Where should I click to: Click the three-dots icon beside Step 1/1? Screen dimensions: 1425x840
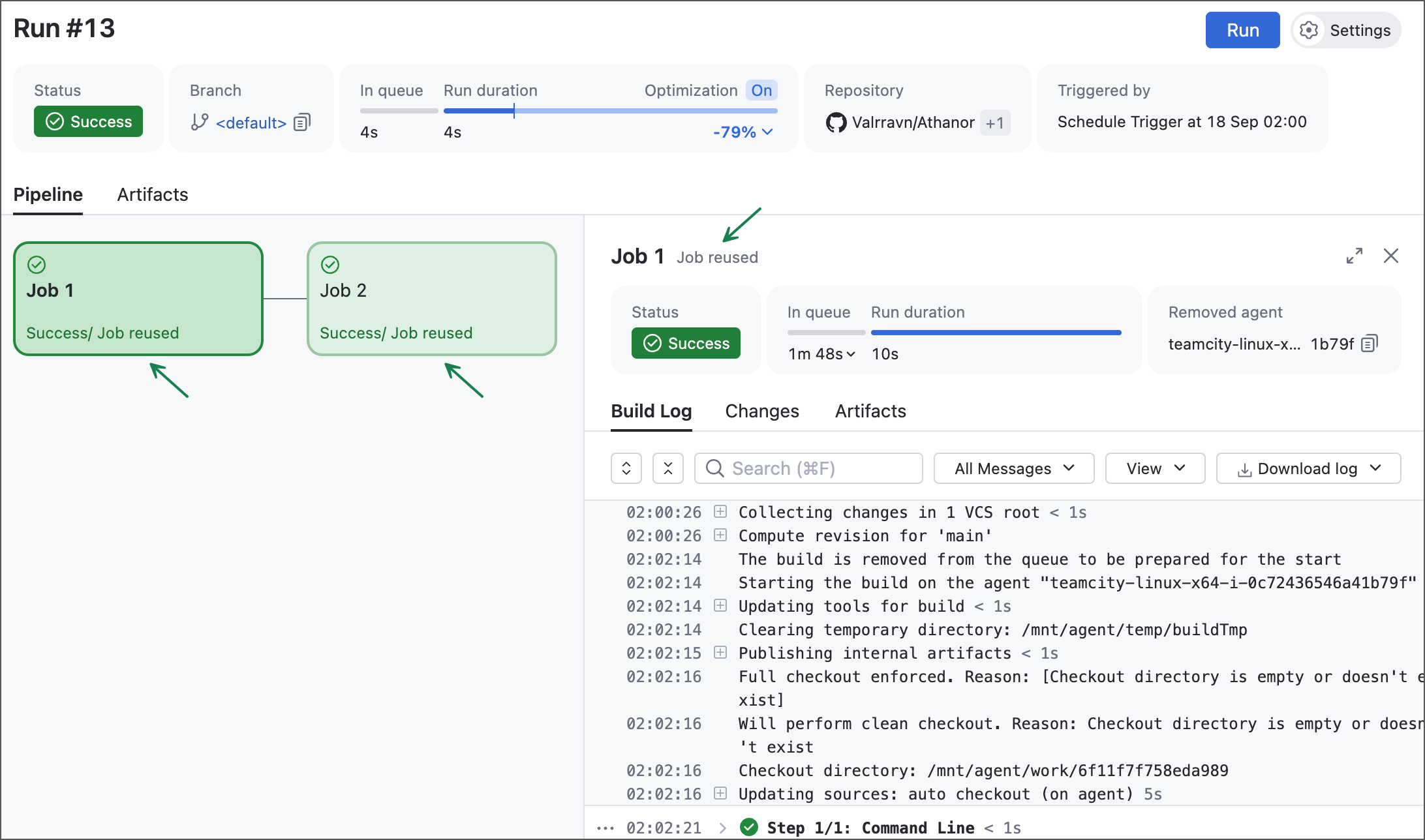(605, 828)
